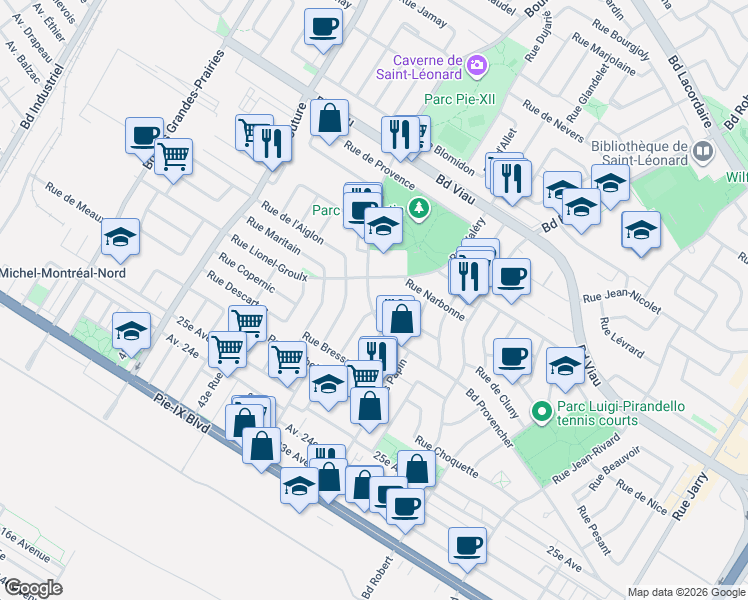Open shopping bag marker left of Rue Choquette
This screenshot has height=600, width=748.
click(x=416, y=471)
